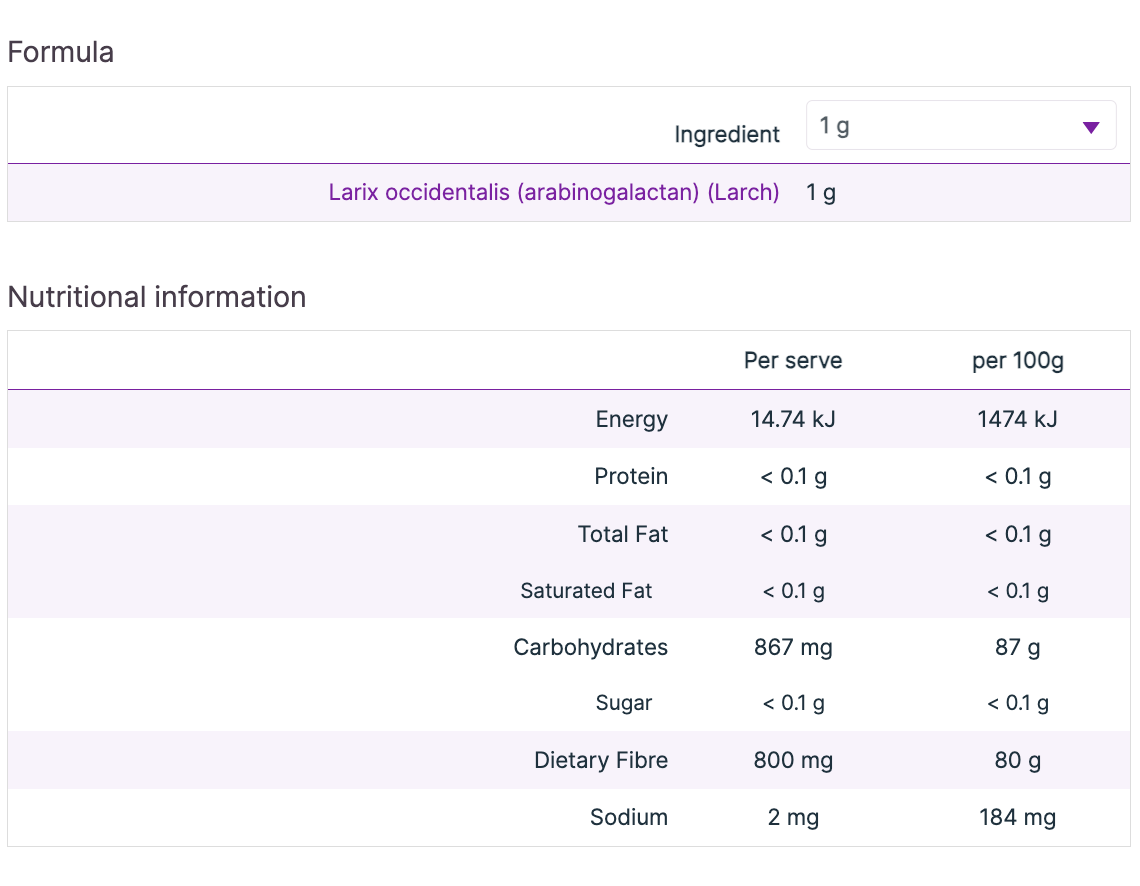Click the Sugar row label
The height and width of the screenshot is (886, 1140).
pos(624,703)
